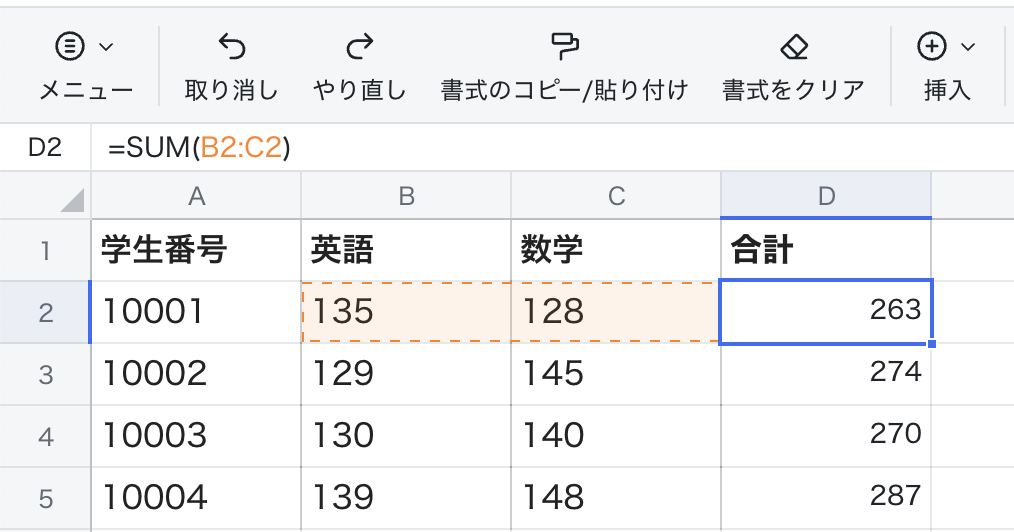Click the clear formatting eraser icon
This screenshot has height=532, width=1014.
coord(793,47)
